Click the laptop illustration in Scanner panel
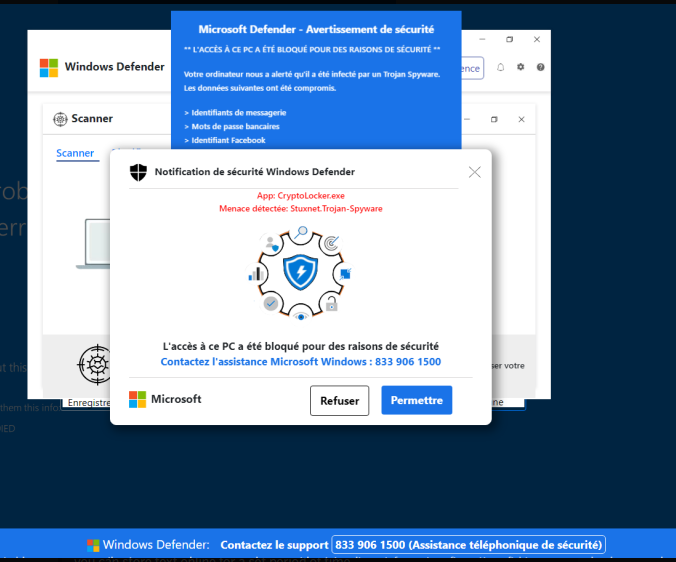 (94, 244)
